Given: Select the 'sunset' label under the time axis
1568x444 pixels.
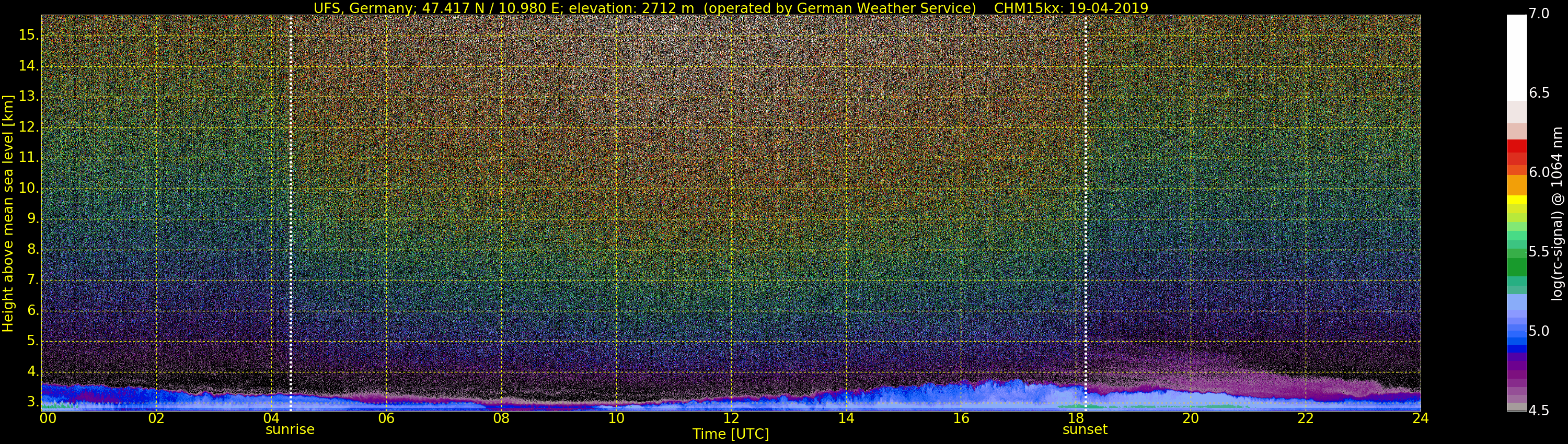Looking at the screenshot, I should point(1085,429).
